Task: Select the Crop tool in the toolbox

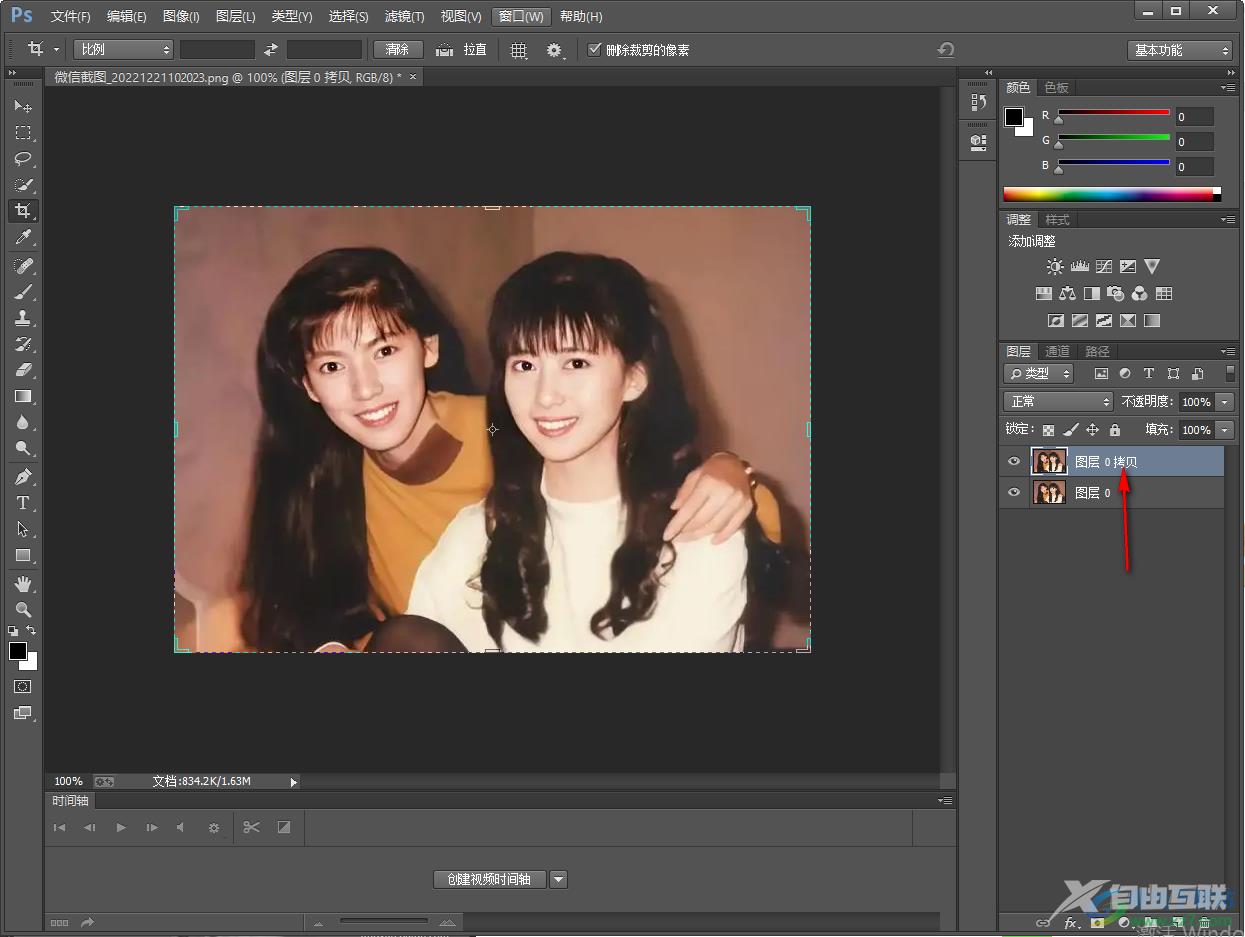Action: (x=22, y=211)
